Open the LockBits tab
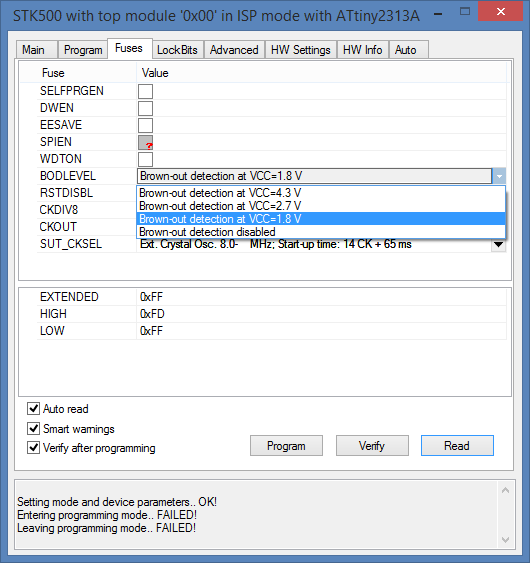This screenshot has height=563, width=530. (x=177, y=50)
